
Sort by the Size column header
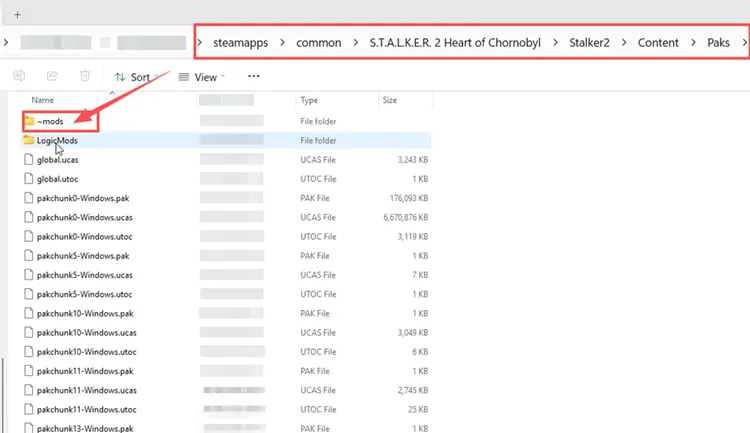pyautogui.click(x=390, y=100)
